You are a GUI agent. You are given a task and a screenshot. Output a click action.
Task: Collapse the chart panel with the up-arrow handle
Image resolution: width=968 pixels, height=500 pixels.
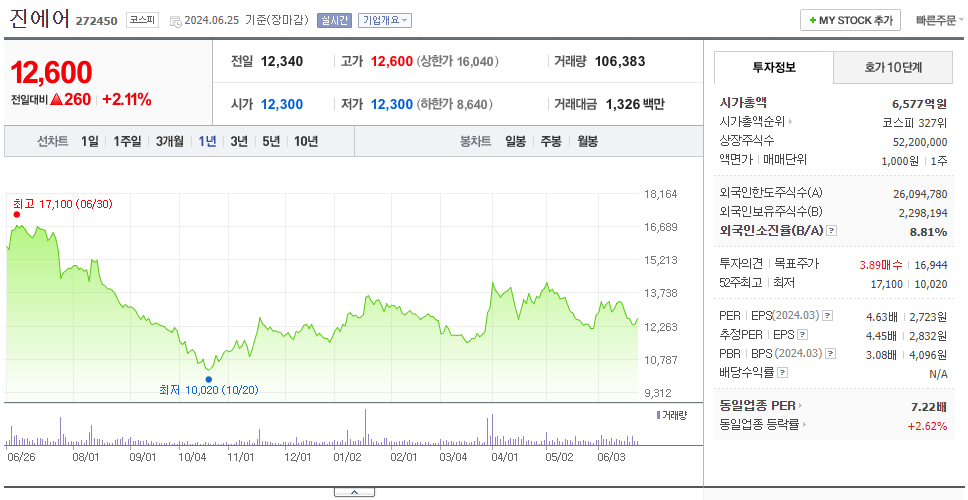[354, 492]
